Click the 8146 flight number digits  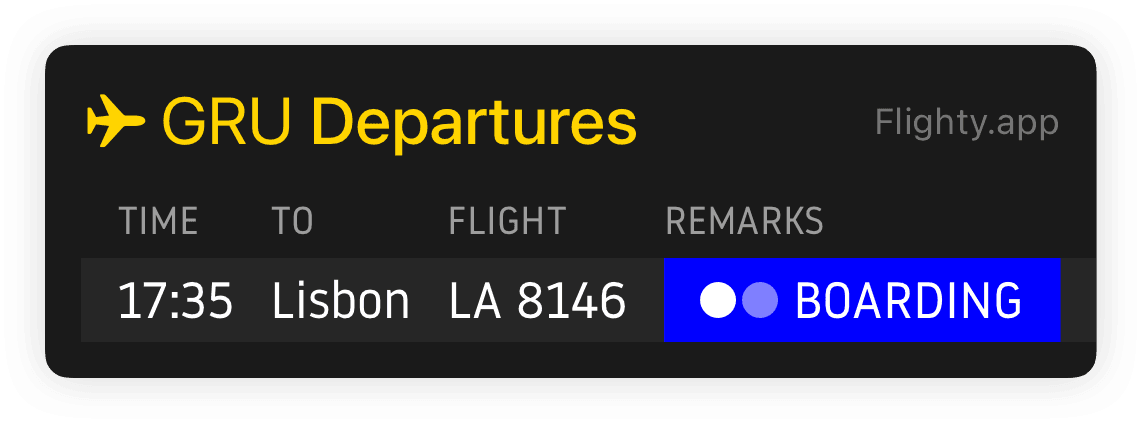point(572,300)
